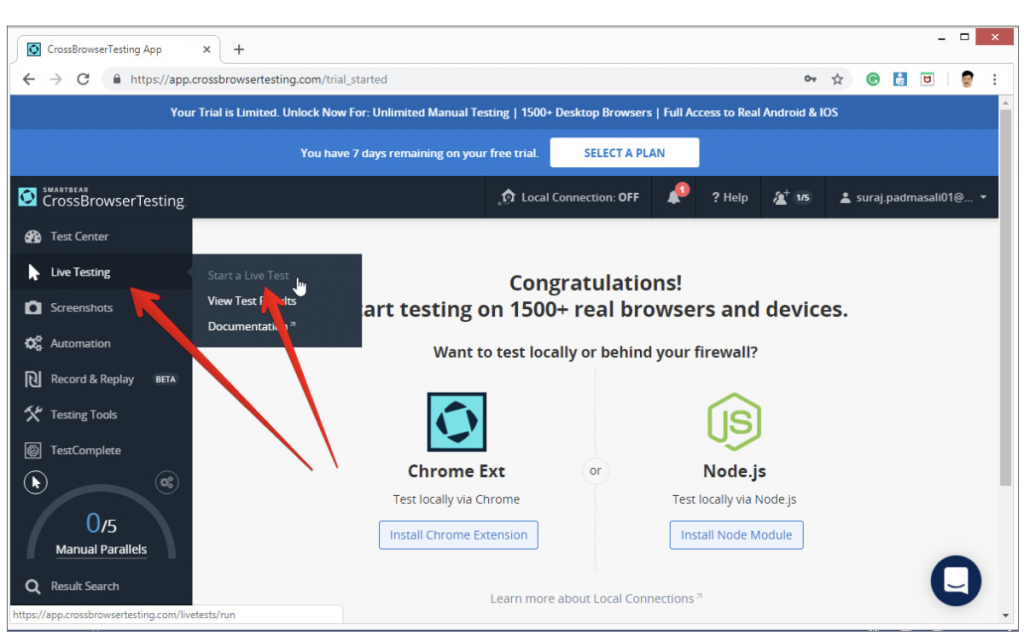
Task: Click the CrossBrowserTesting logo
Action: pos(101,197)
